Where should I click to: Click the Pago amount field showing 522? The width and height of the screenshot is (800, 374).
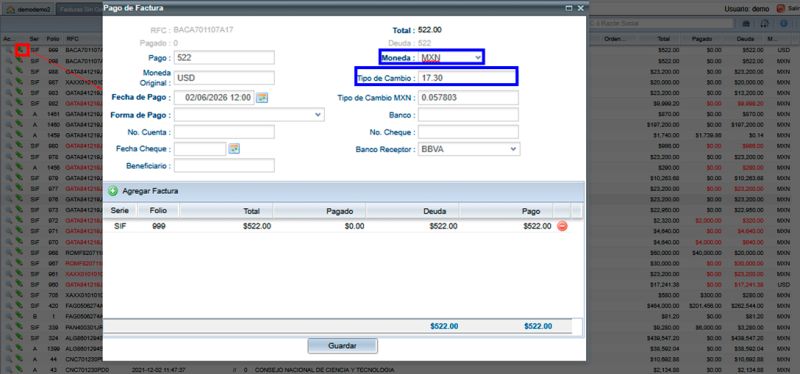point(224,58)
